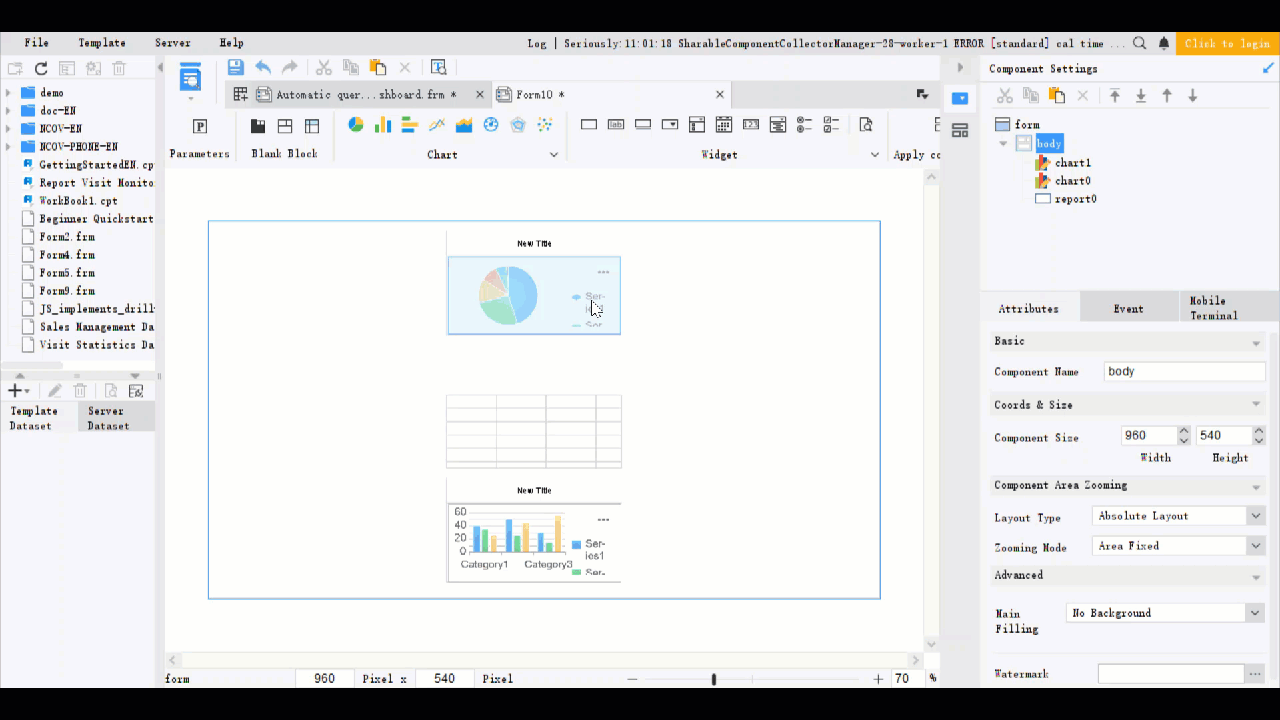Click the Component Name input field
The image size is (1280, 720).
point(1185,372)
